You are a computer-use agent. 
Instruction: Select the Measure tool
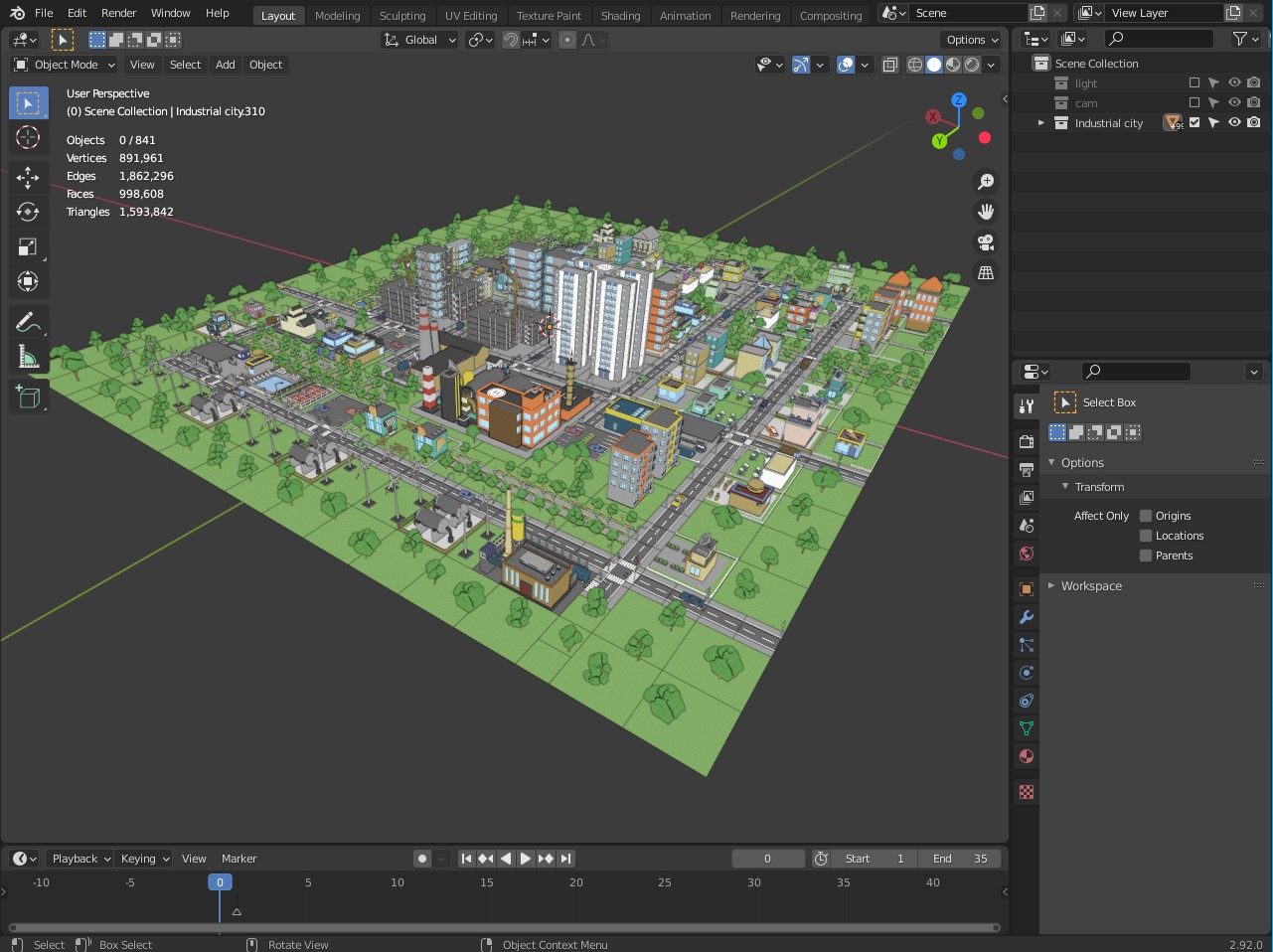28,357
